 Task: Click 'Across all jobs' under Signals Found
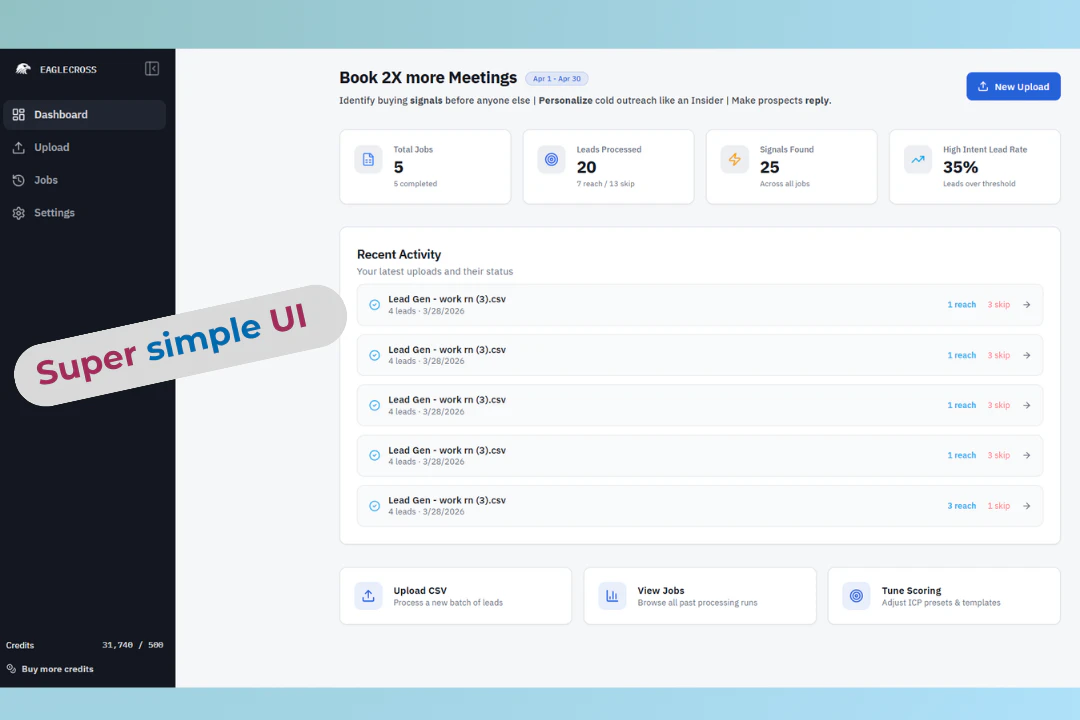pos(785,184)
